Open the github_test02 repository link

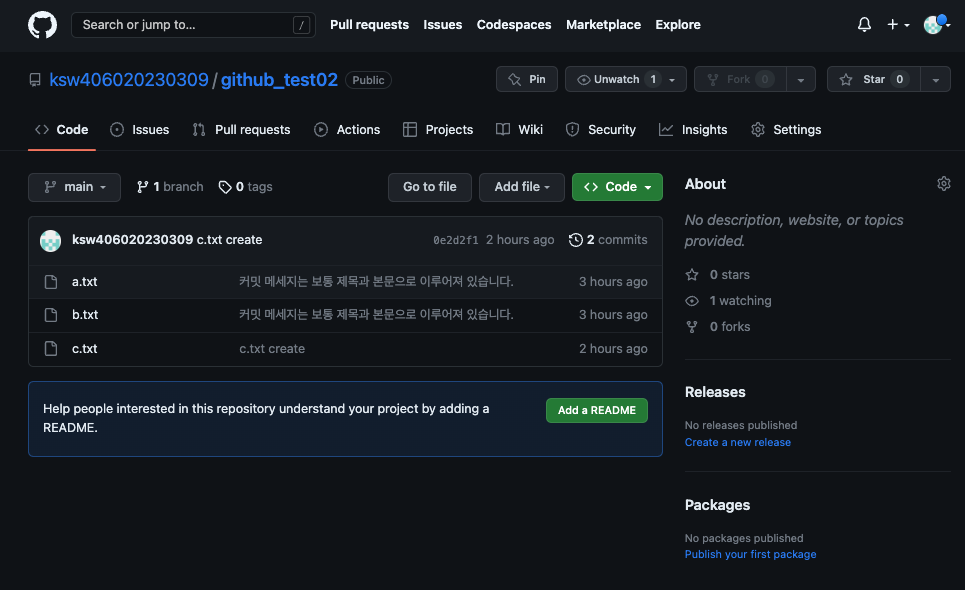coord(279,80)
